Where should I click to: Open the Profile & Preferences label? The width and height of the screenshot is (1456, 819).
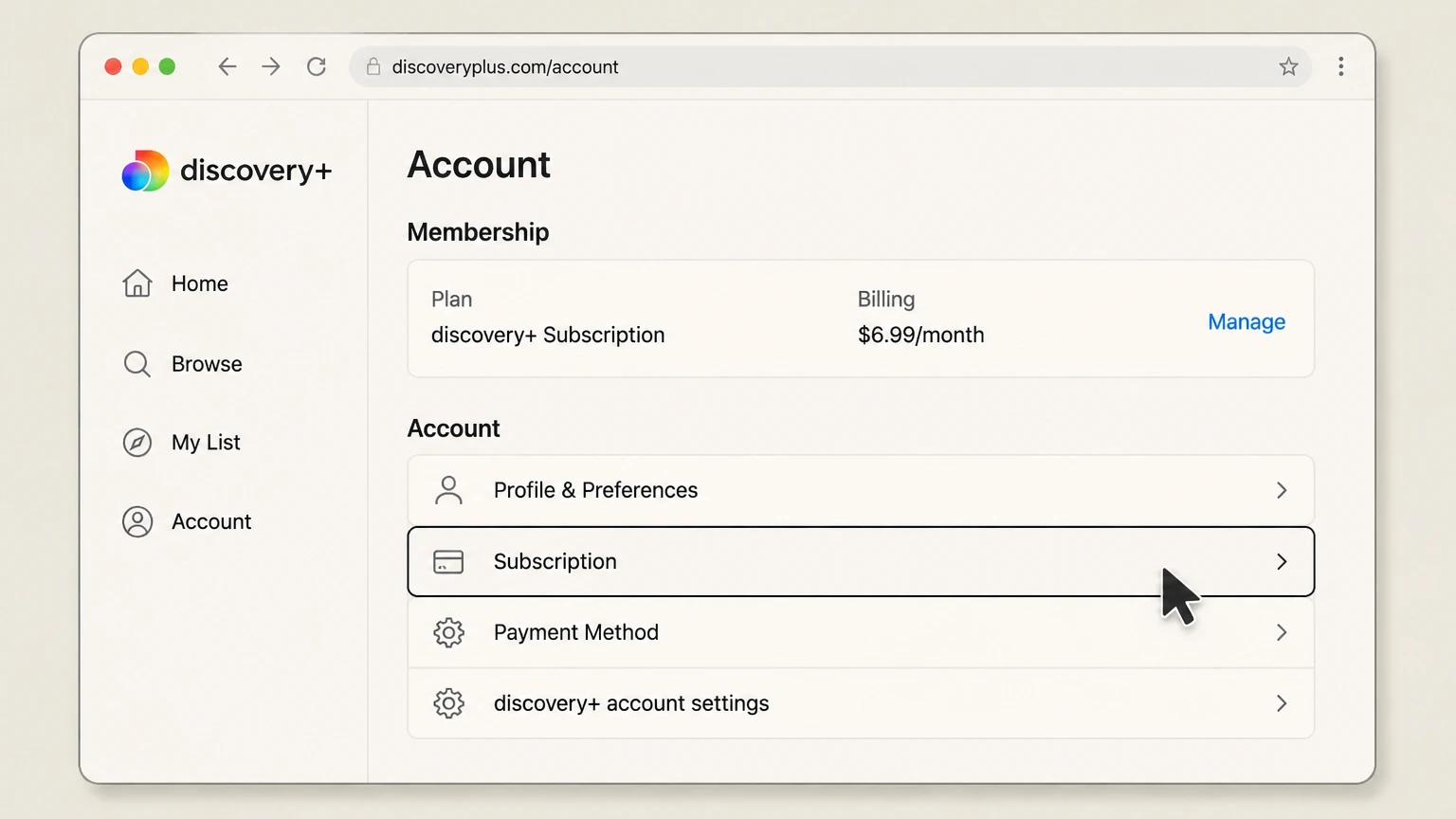click(595, 490)
